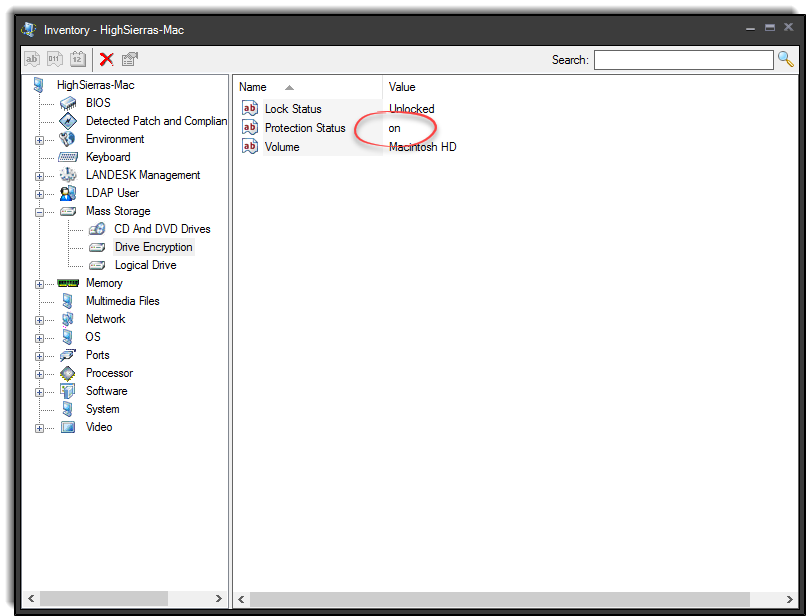The image size is (806, 616).
Task: Expand the LANDESK Management node
Action: (x=41, y=175)
